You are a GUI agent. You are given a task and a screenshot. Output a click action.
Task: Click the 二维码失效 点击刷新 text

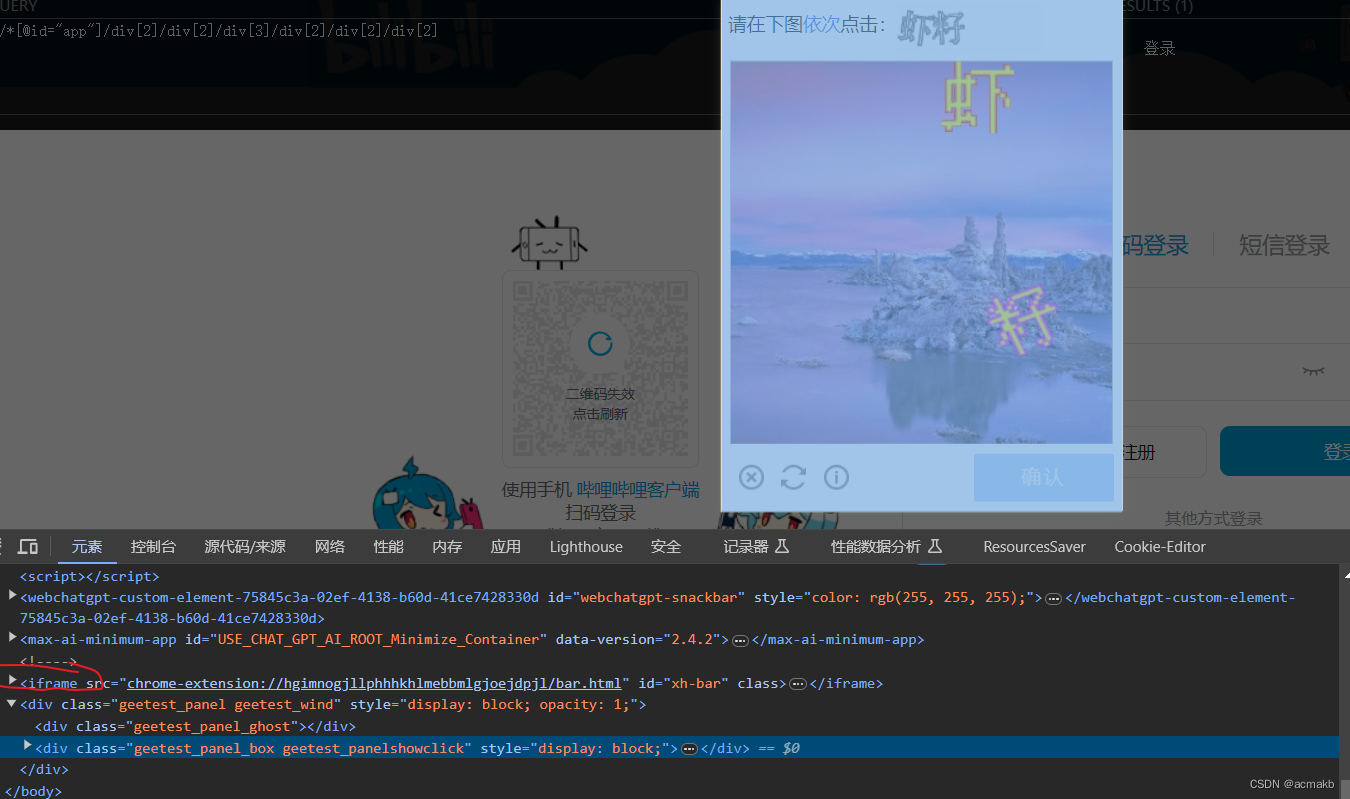pos(600,404)
